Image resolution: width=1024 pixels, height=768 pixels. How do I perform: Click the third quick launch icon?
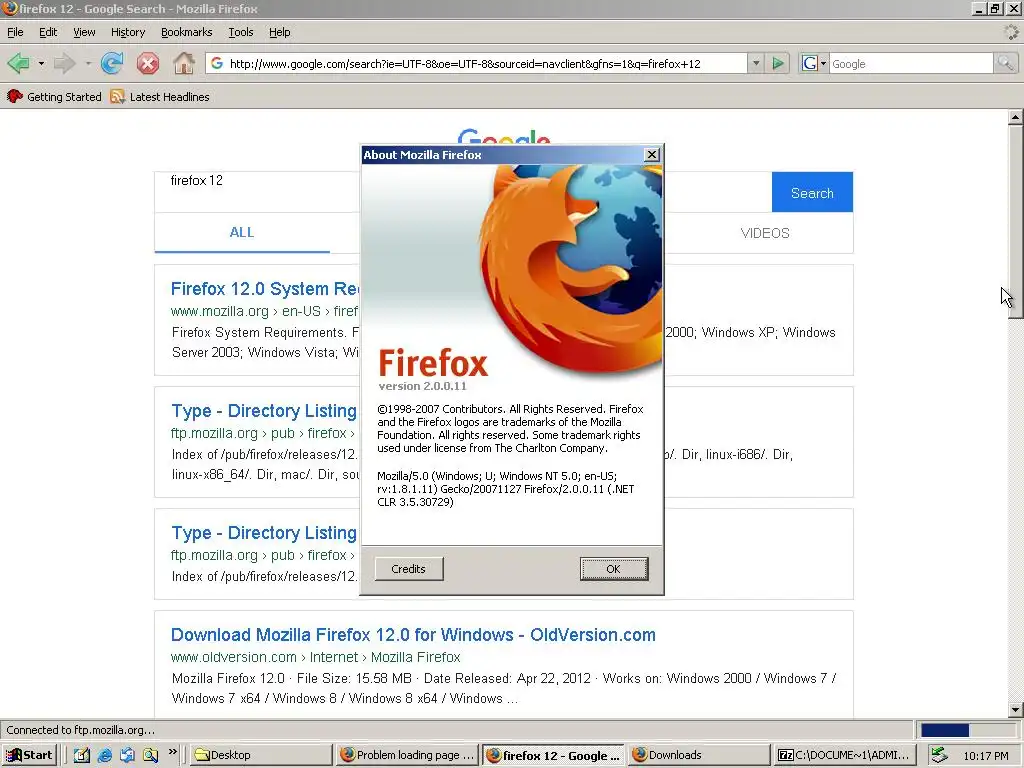127,755
